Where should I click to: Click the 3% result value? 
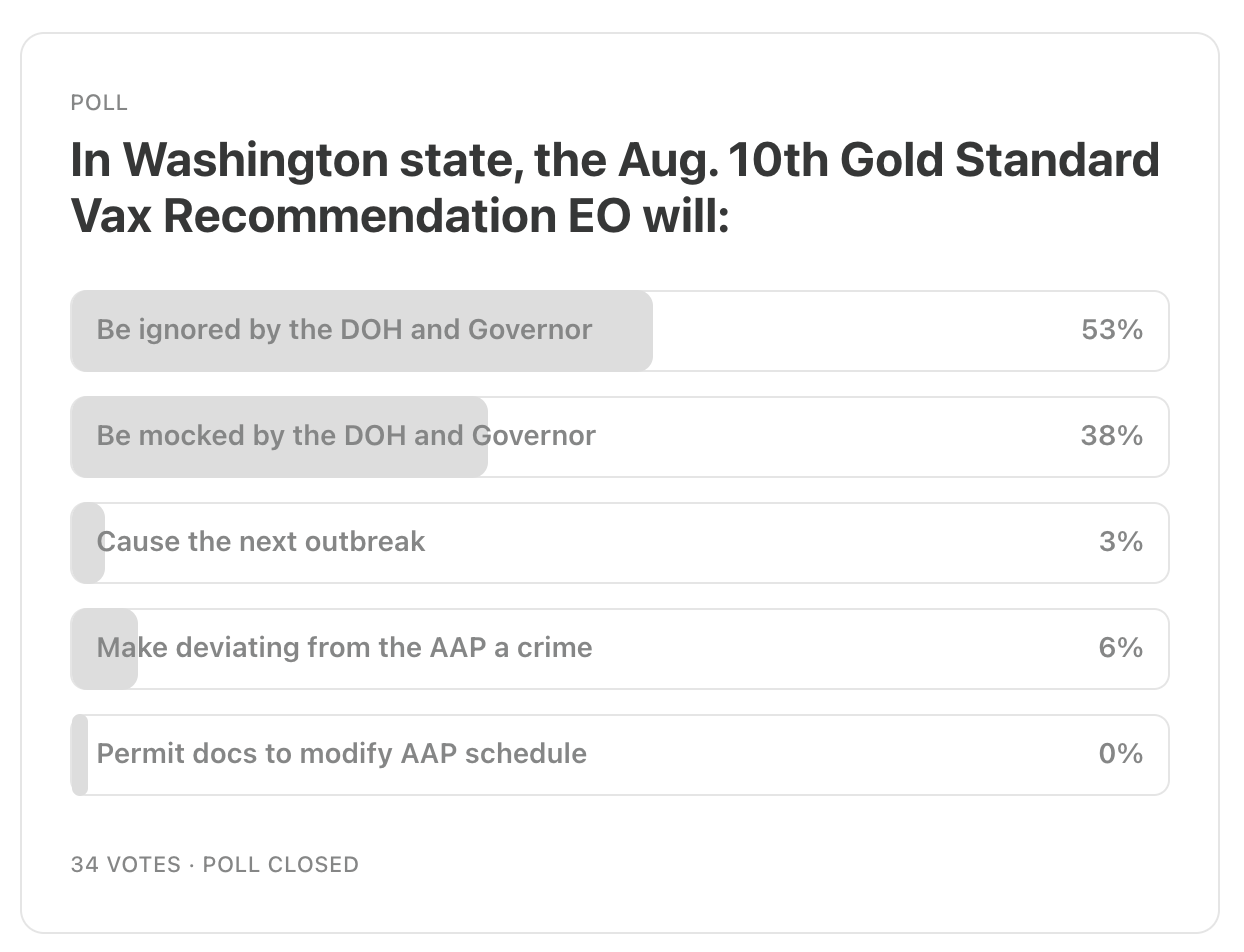pos(1121,542)
